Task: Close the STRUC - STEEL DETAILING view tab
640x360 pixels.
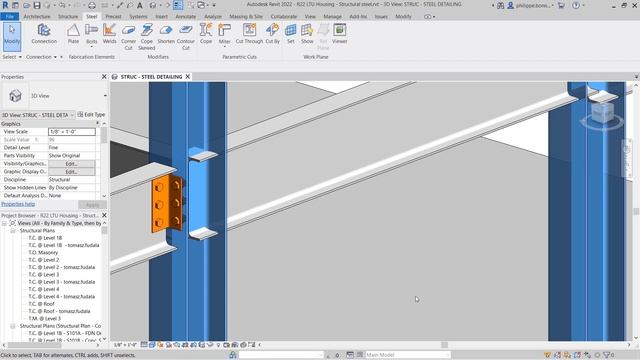Action: click(188, 77)
